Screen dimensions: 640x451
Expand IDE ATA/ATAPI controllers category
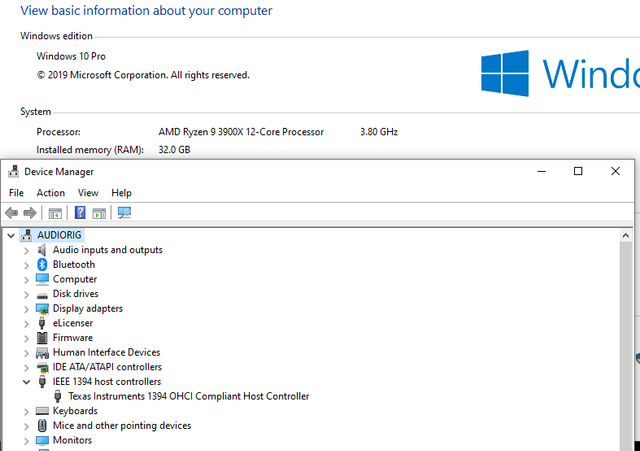coord(27,368)
